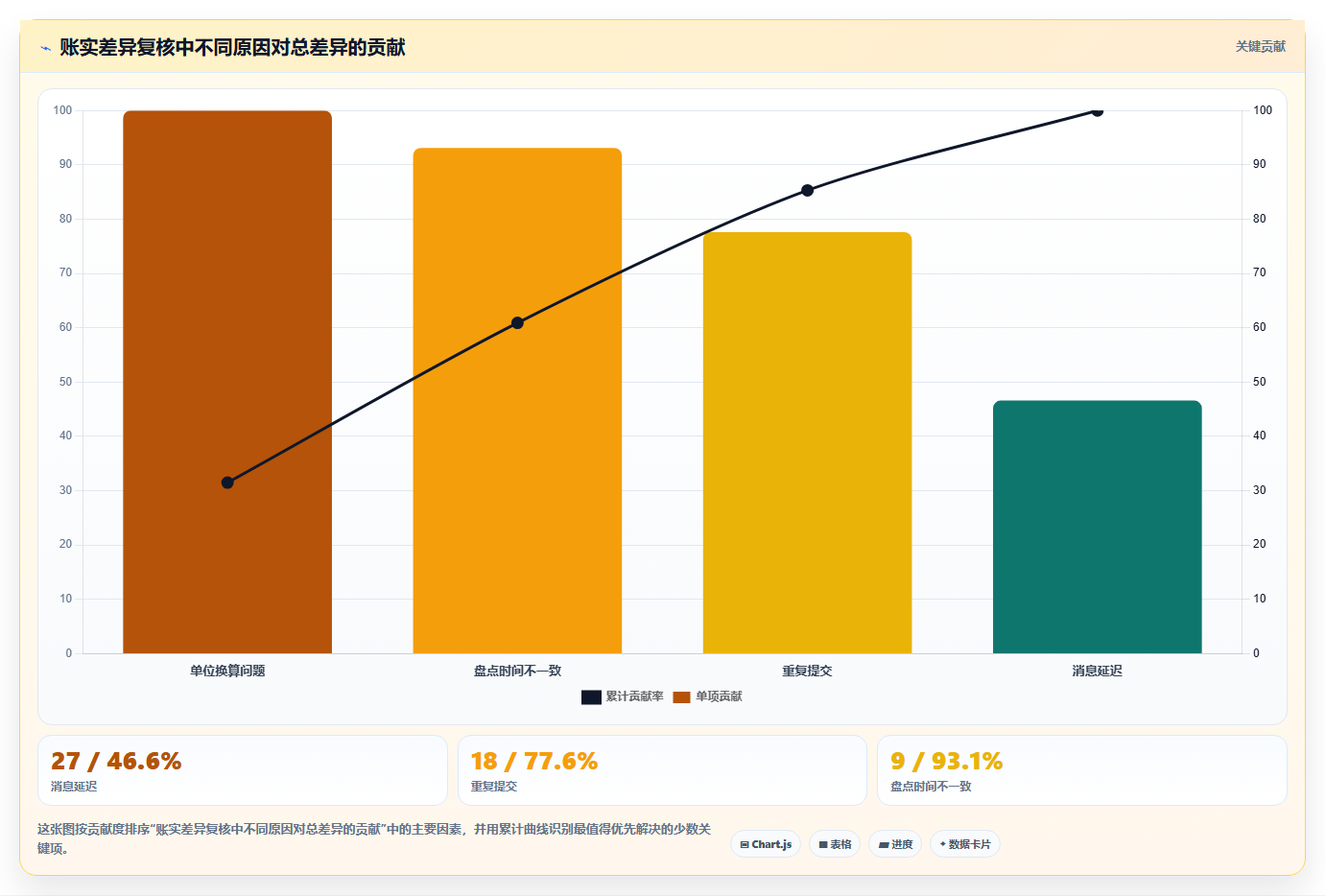Click the icon inside the 进度 chip
Viewport: 1325px width, 896px height.
coord(884,845)
